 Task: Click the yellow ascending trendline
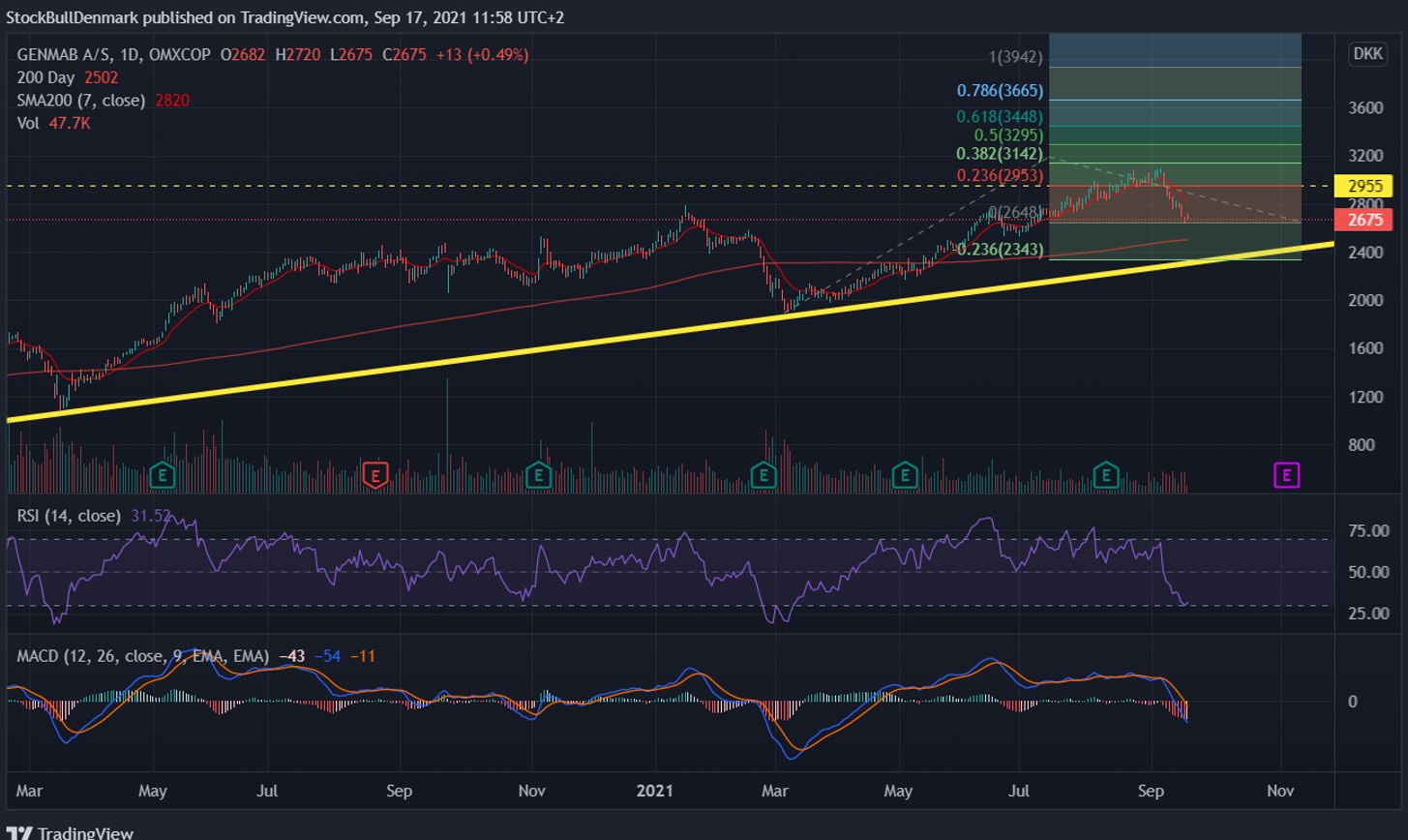pyautogui.click(x=671, y=331)
